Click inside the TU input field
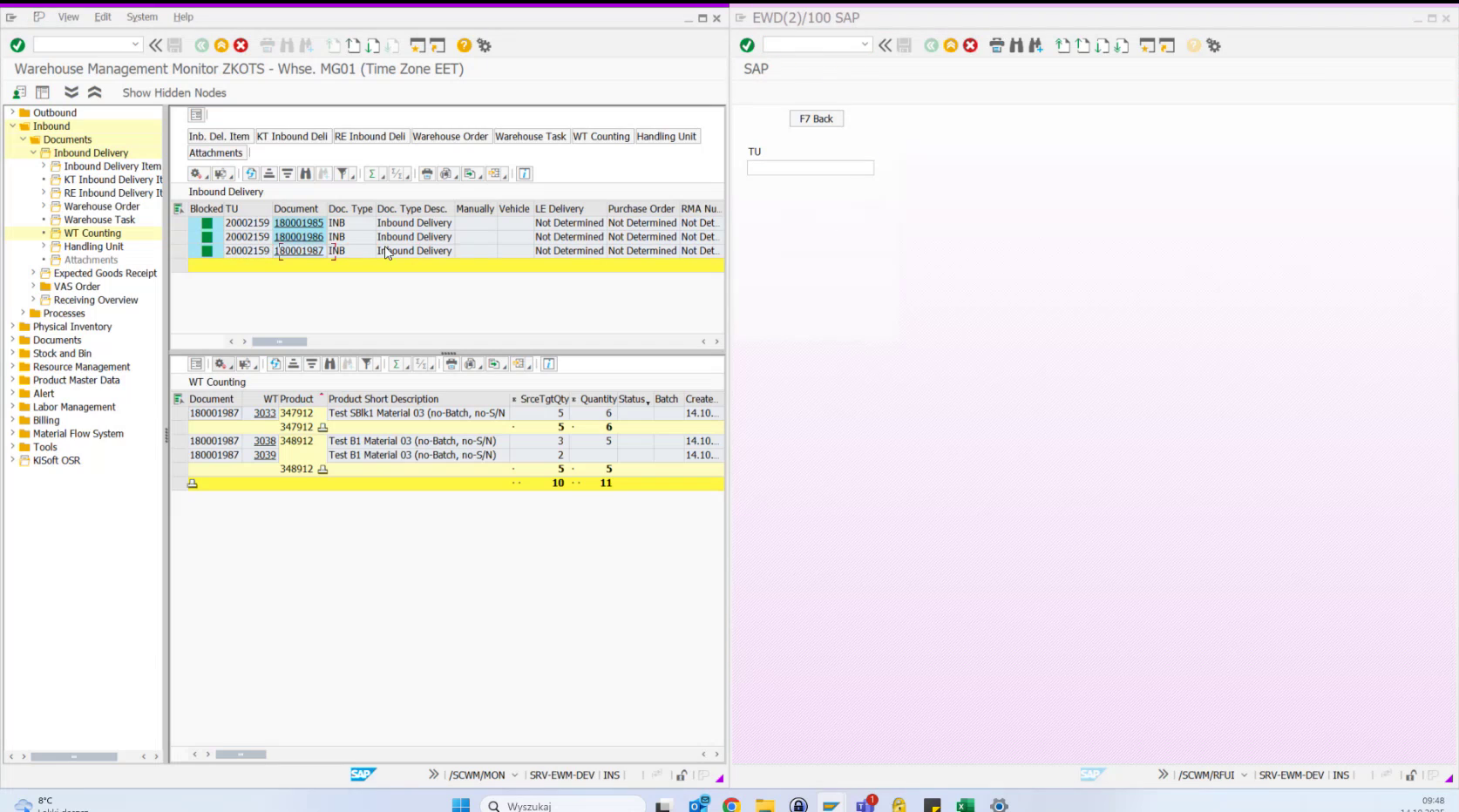Image resolution: width=1459 pixels, height=812 pixels. (x=810, y=167)
